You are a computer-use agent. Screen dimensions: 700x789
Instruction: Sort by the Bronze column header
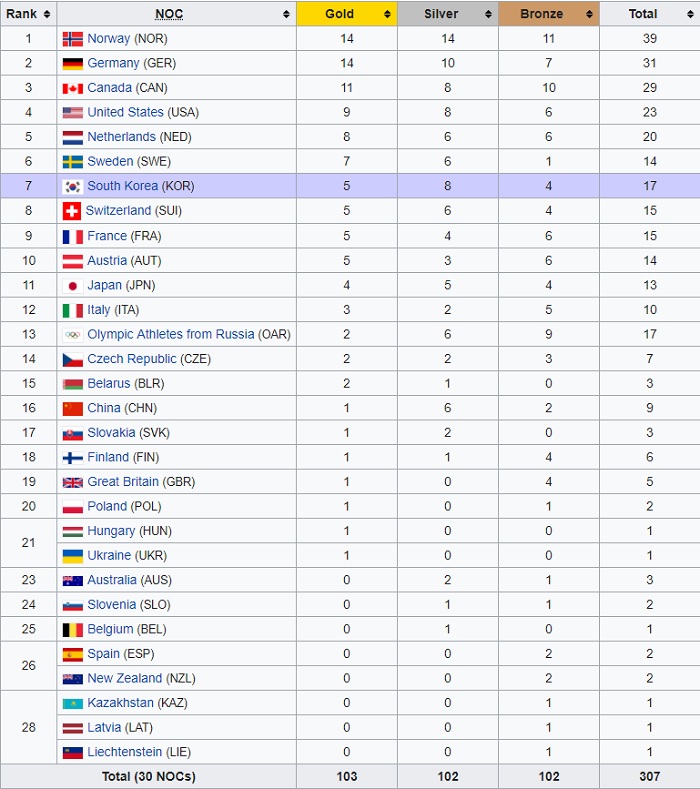542,14
